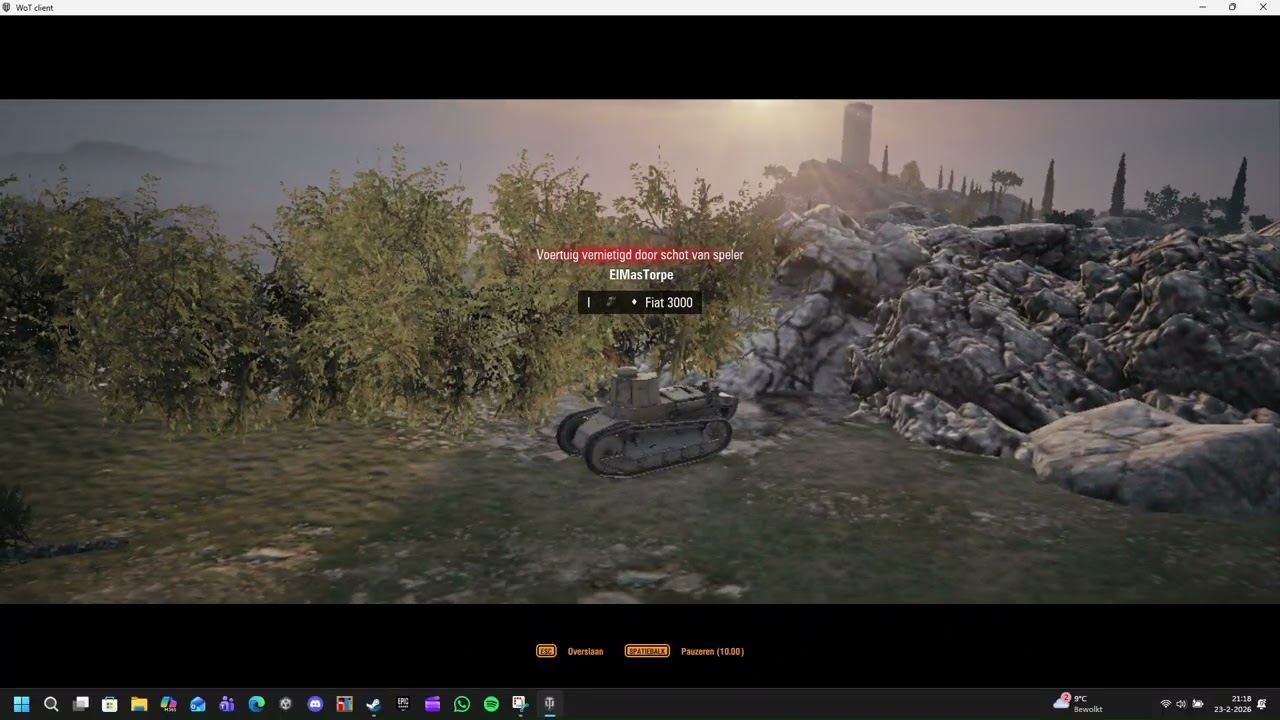Click the player name ElMasTorpe

pyautogui.click(x=641, y=275)
